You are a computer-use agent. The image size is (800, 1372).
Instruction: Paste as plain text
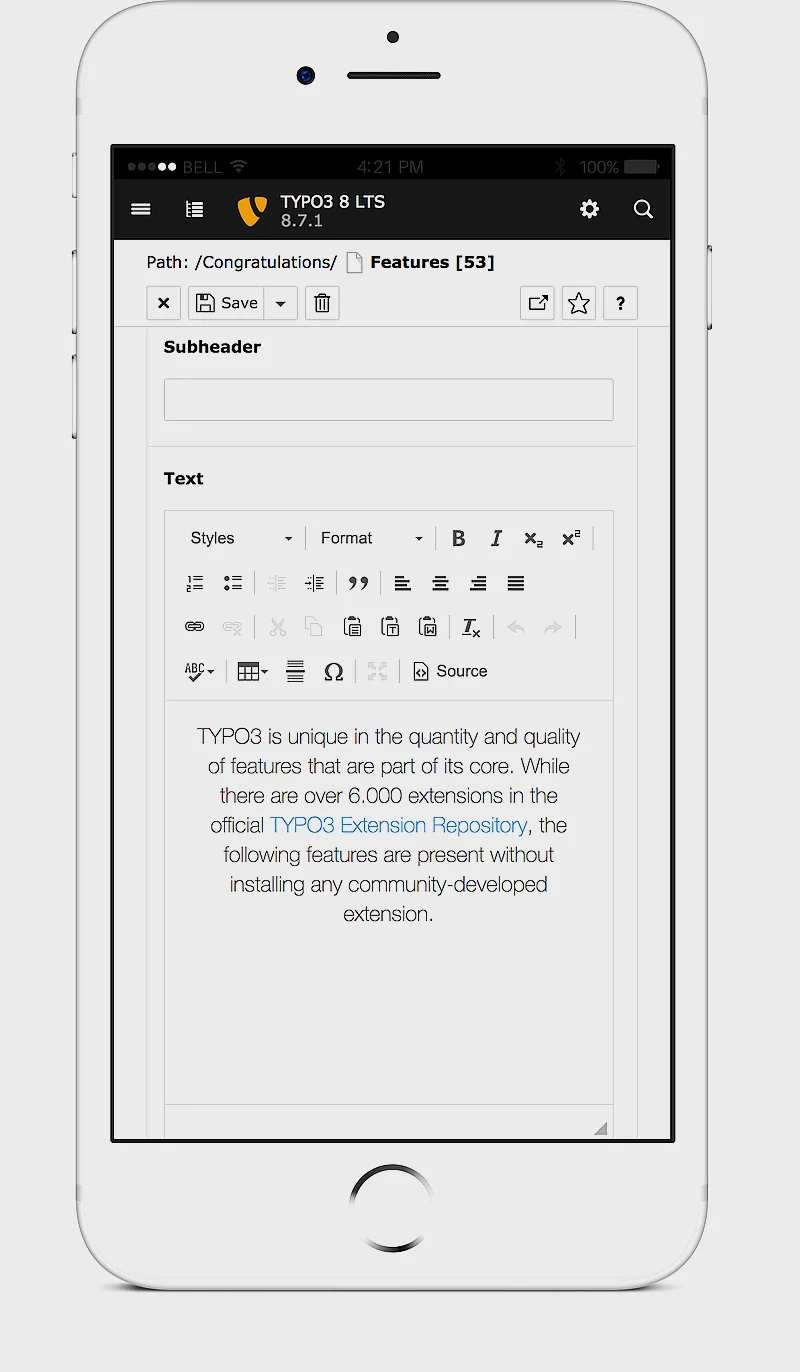pos(390,626)
